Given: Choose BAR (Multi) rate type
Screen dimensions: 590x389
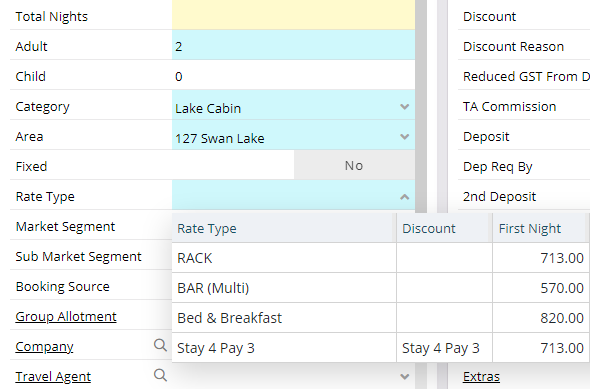Looking at the screenshot, I should click(x=380, y=288).
